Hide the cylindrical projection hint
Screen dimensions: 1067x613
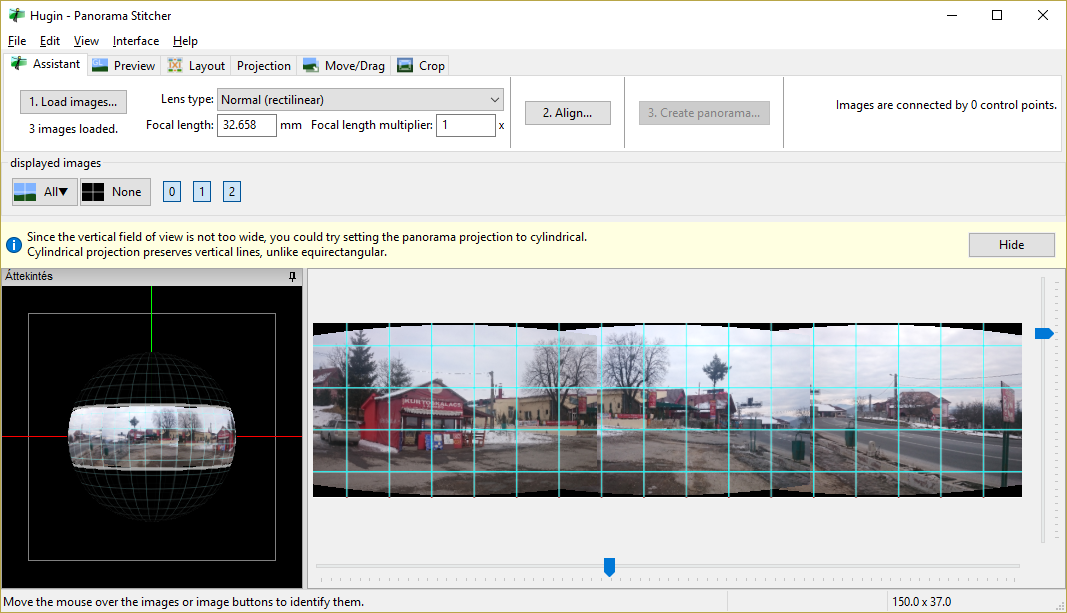1011,245
